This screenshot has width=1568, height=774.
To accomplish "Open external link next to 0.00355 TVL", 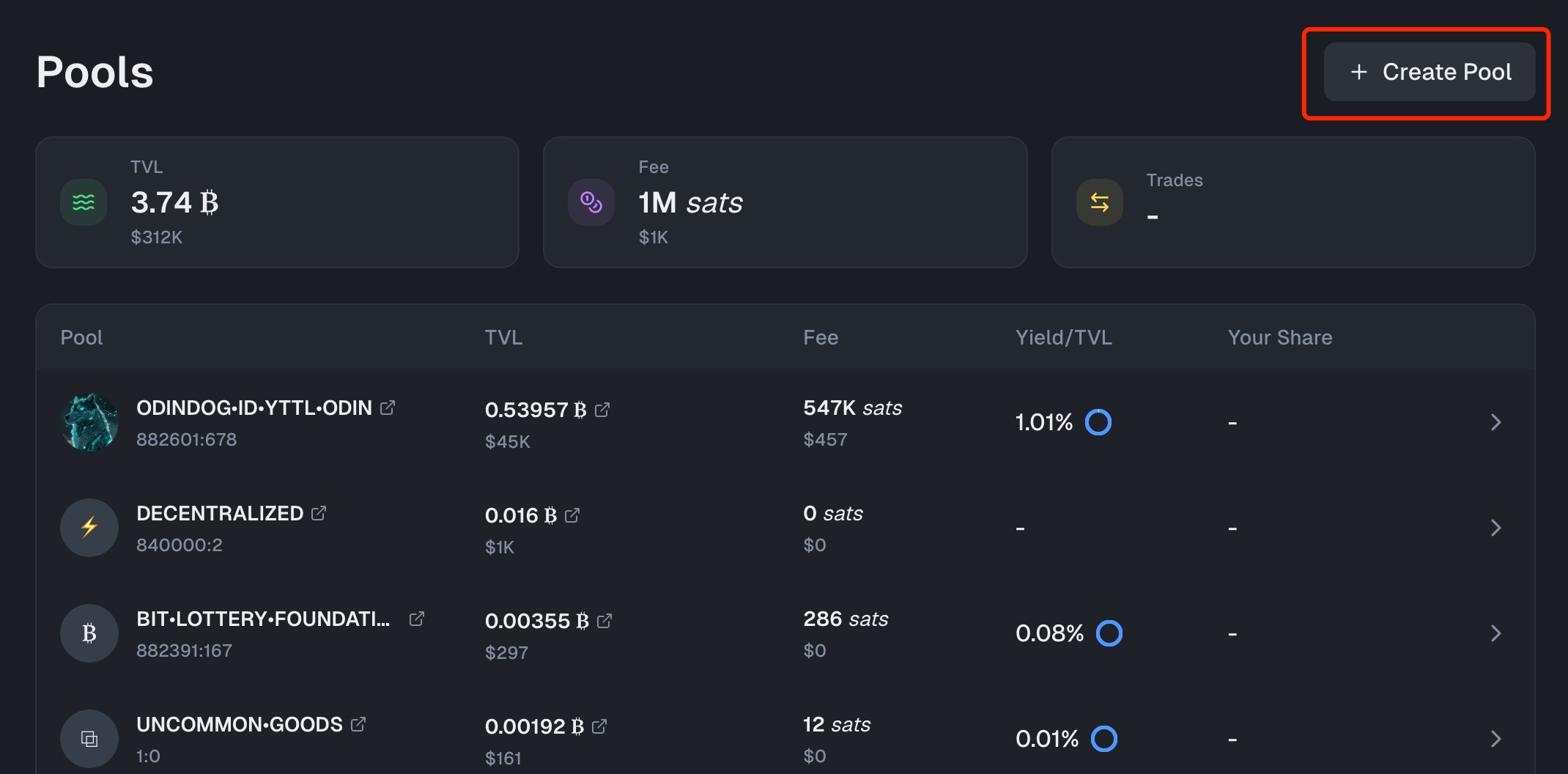I will coord(604,621).
